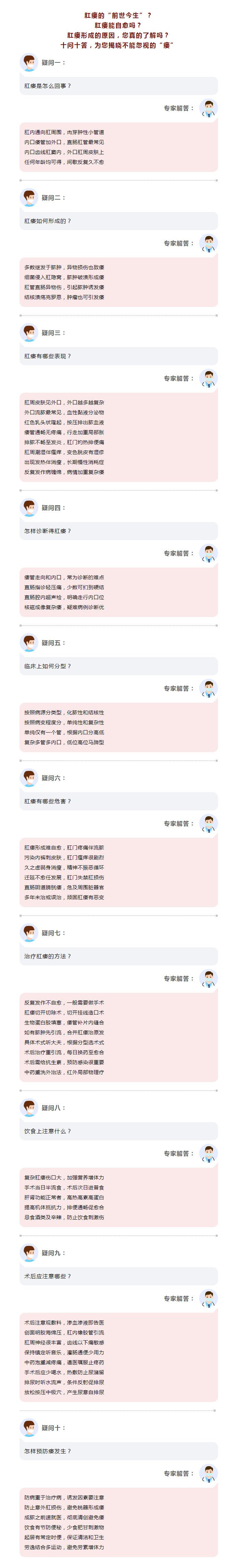Click the question bubble 治疗肛瘘的方法？
Screen dimensions: 240x1568
pos(119,956)
